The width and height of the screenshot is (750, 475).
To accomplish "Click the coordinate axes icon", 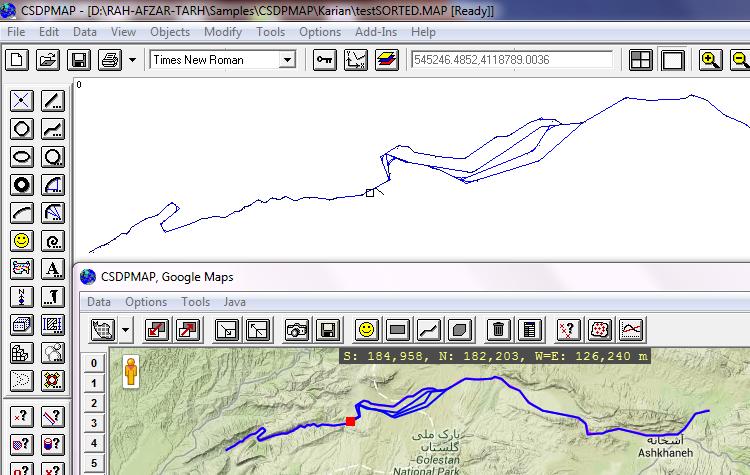I will (x=356, y=60).
